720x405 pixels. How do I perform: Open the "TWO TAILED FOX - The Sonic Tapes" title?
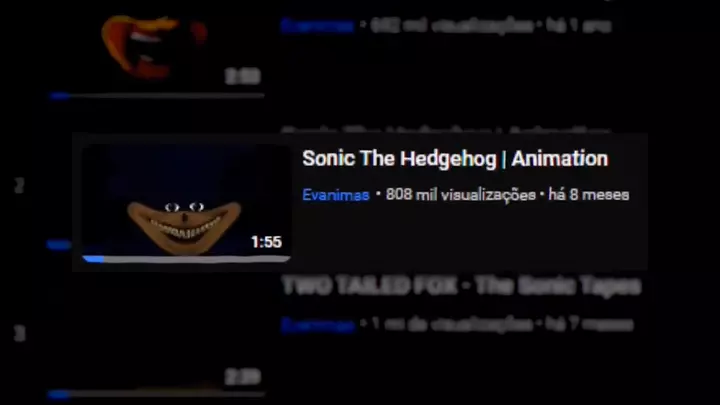[461, 286]
